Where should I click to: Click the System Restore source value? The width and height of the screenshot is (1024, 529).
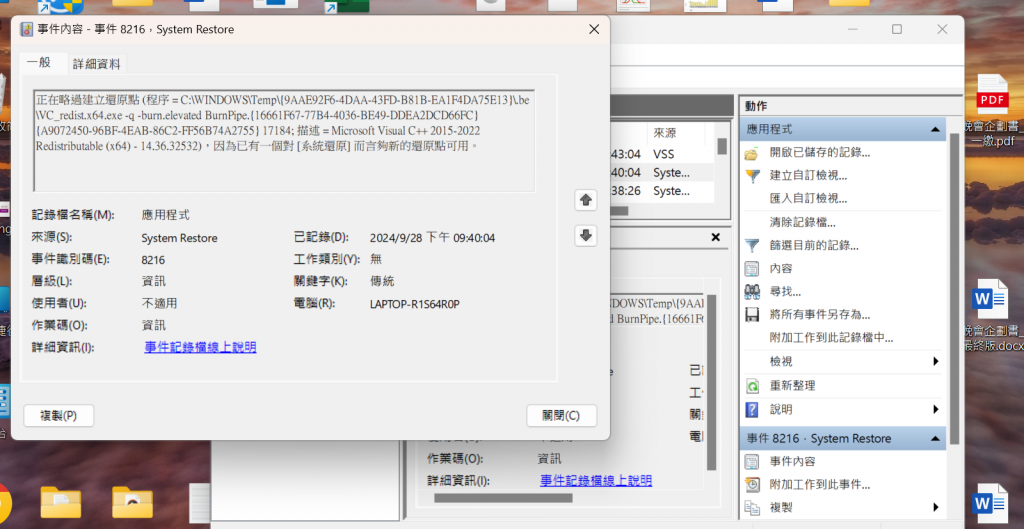[180, 238]
